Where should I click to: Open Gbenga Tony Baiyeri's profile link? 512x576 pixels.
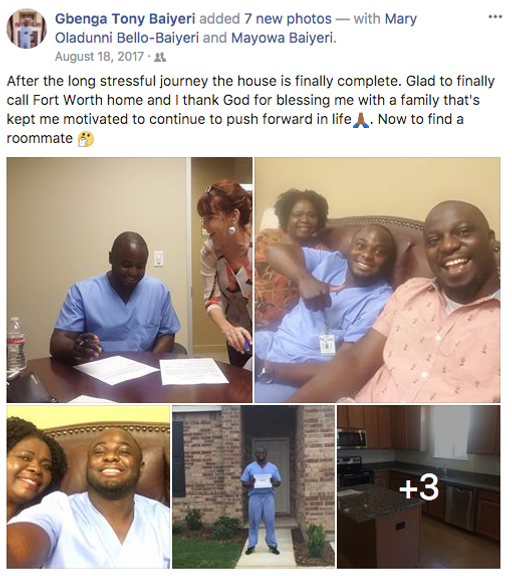(x=125, y=18)
